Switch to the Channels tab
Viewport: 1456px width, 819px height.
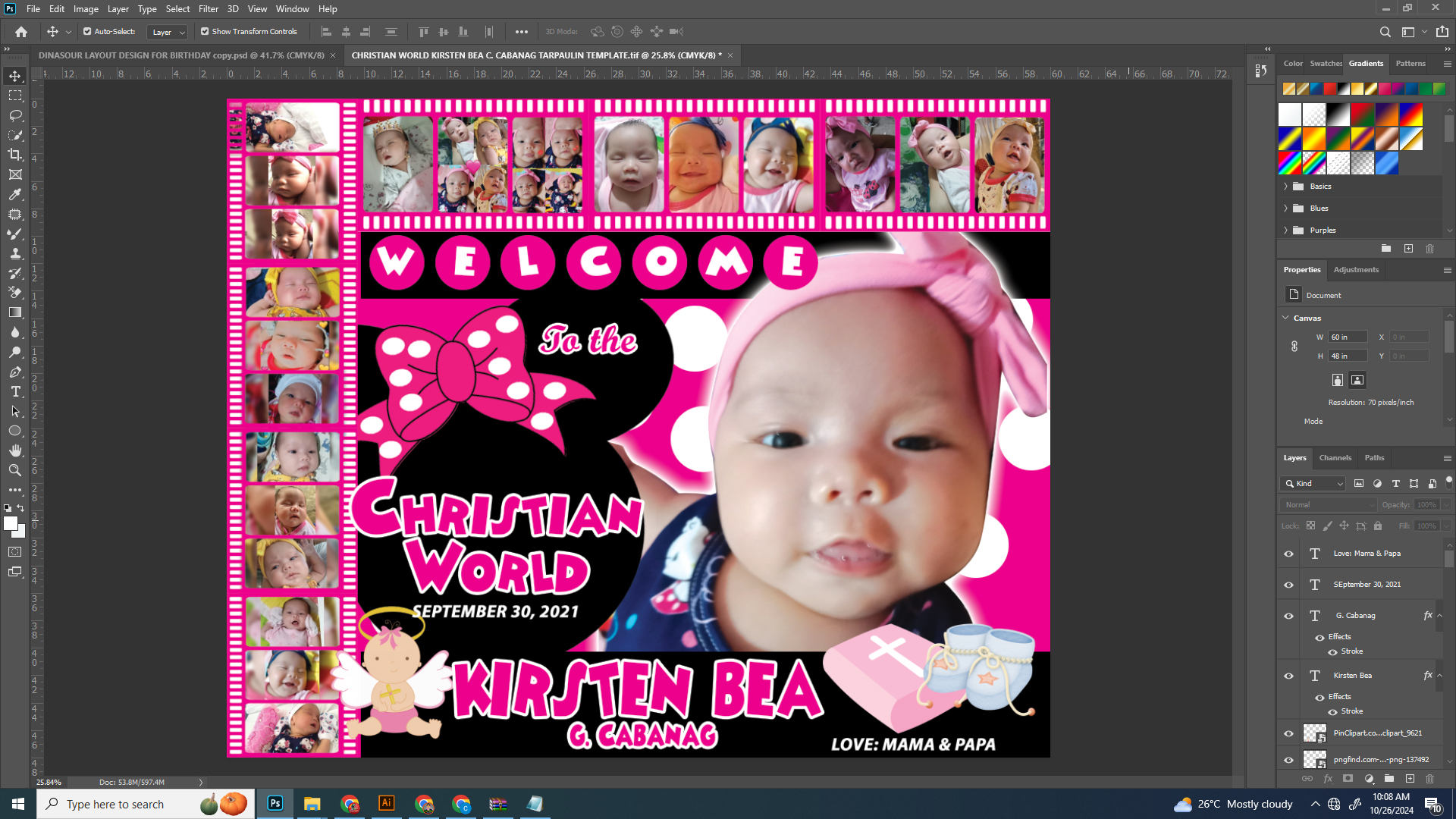[1335, 458]
